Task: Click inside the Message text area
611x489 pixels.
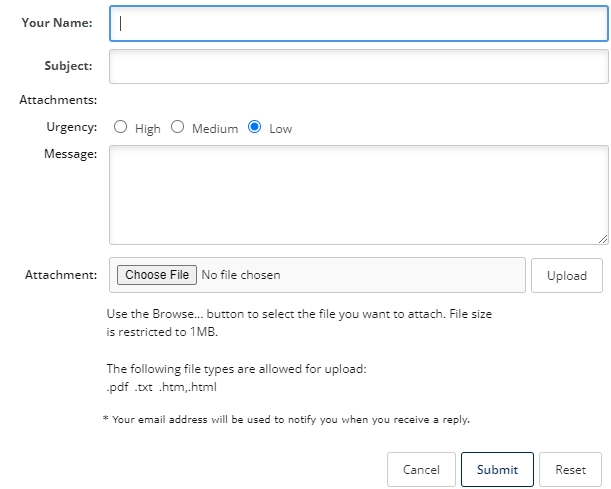Action: (358, 195)
